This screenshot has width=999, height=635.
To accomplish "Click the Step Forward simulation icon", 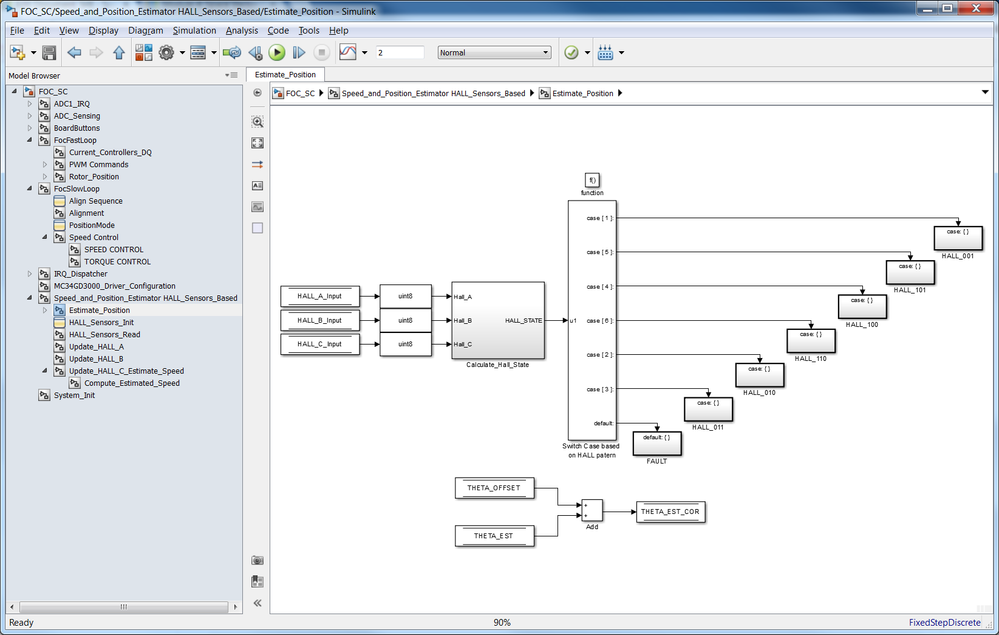I will click(x=299, y=53).
